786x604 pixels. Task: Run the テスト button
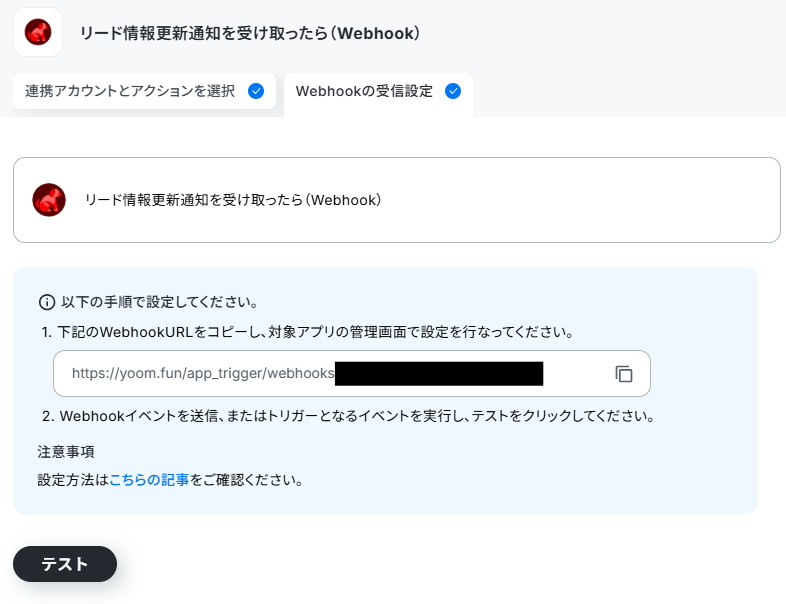coord(65,564)
